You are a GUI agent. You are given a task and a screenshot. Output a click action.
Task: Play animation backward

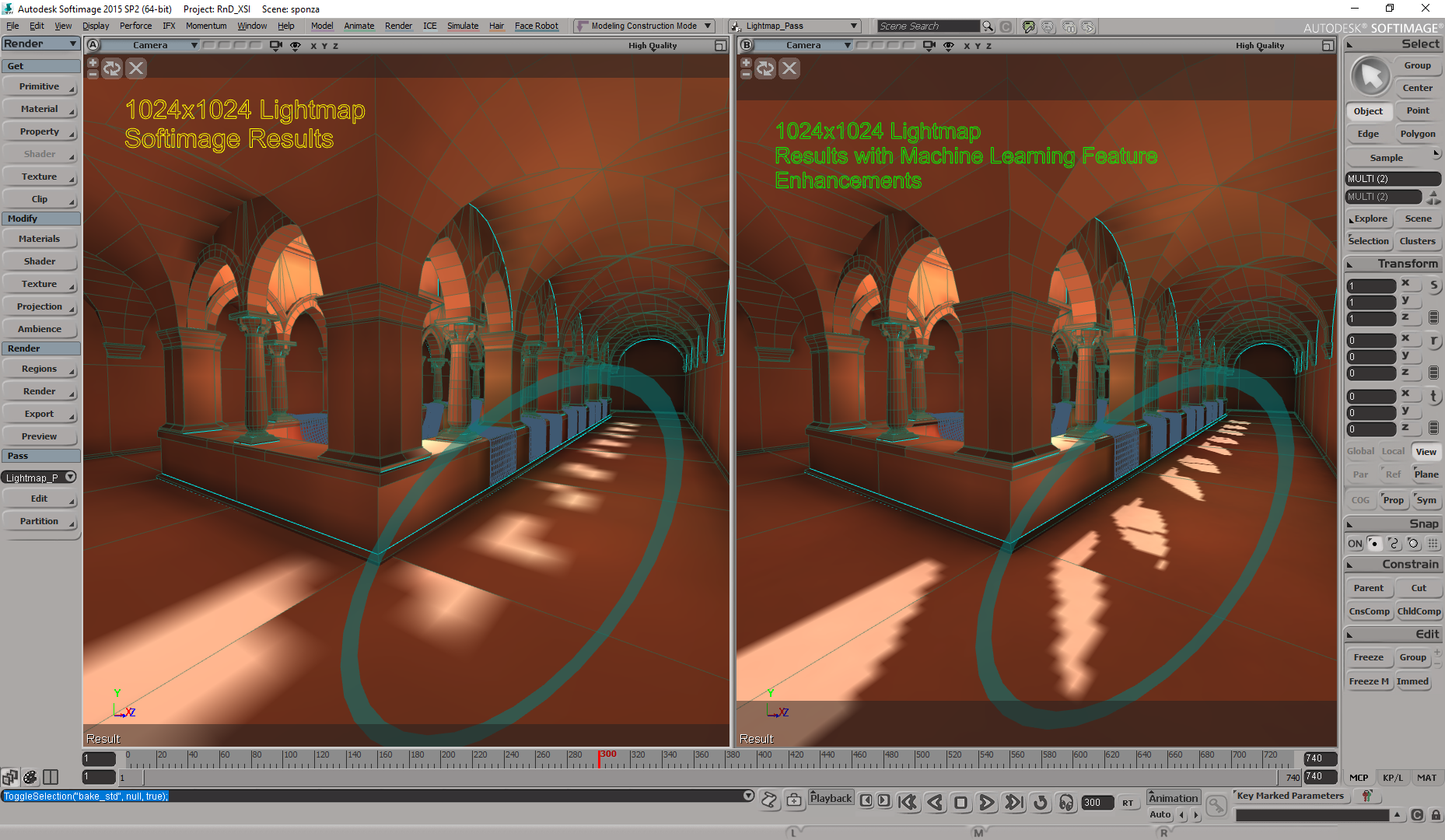coord(935,803)
